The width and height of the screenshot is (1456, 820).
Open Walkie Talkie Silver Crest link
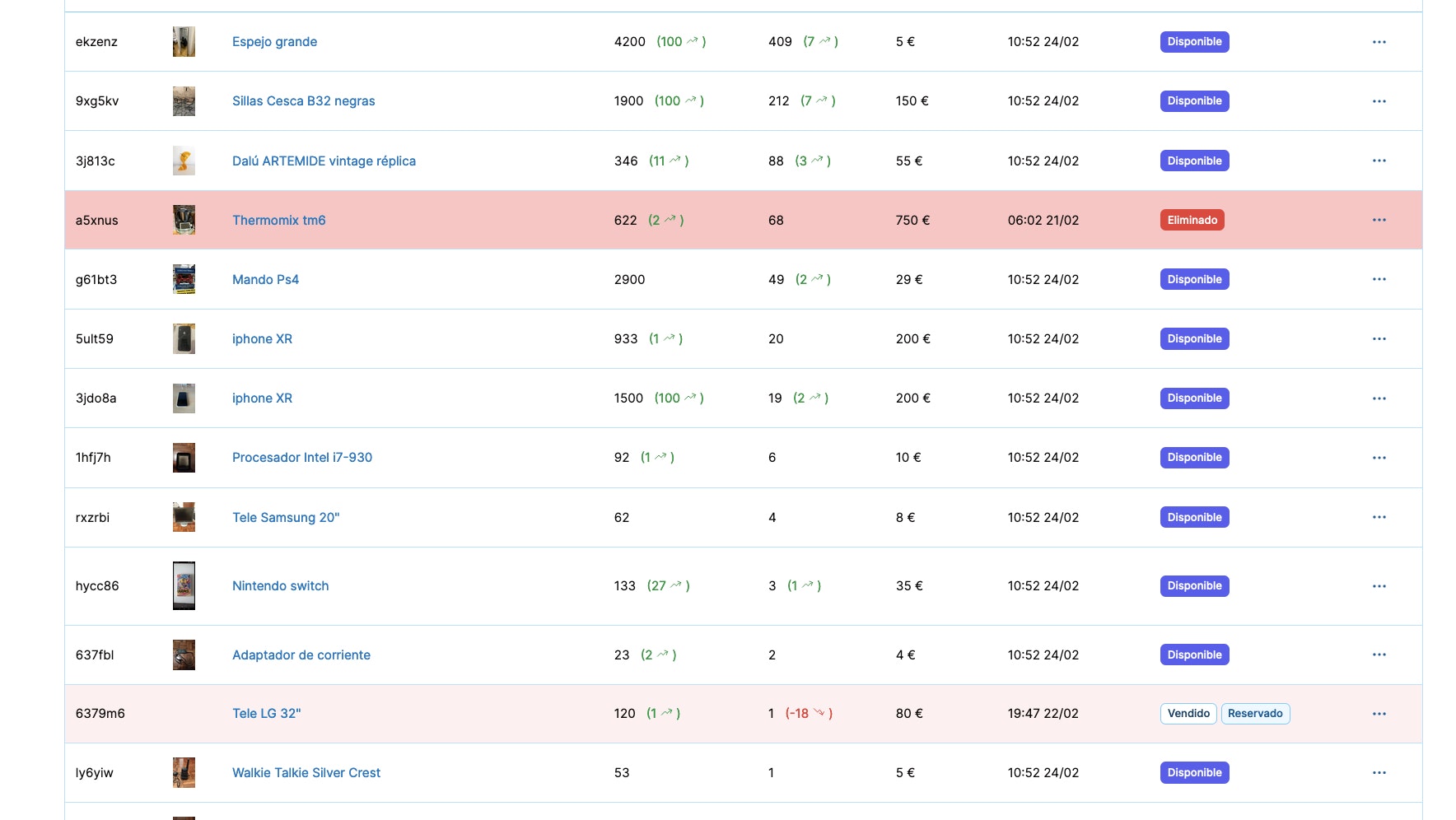[x=306, y=772]
